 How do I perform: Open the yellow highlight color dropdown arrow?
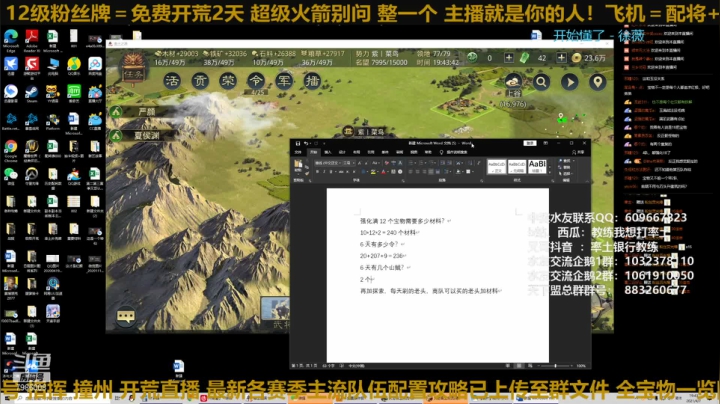[378, 172]
